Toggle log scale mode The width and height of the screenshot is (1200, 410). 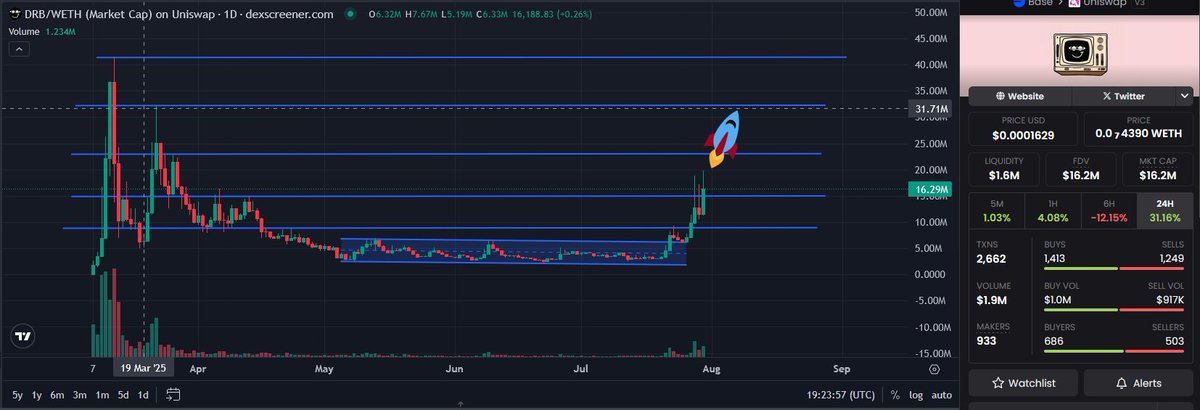point(915,394)
